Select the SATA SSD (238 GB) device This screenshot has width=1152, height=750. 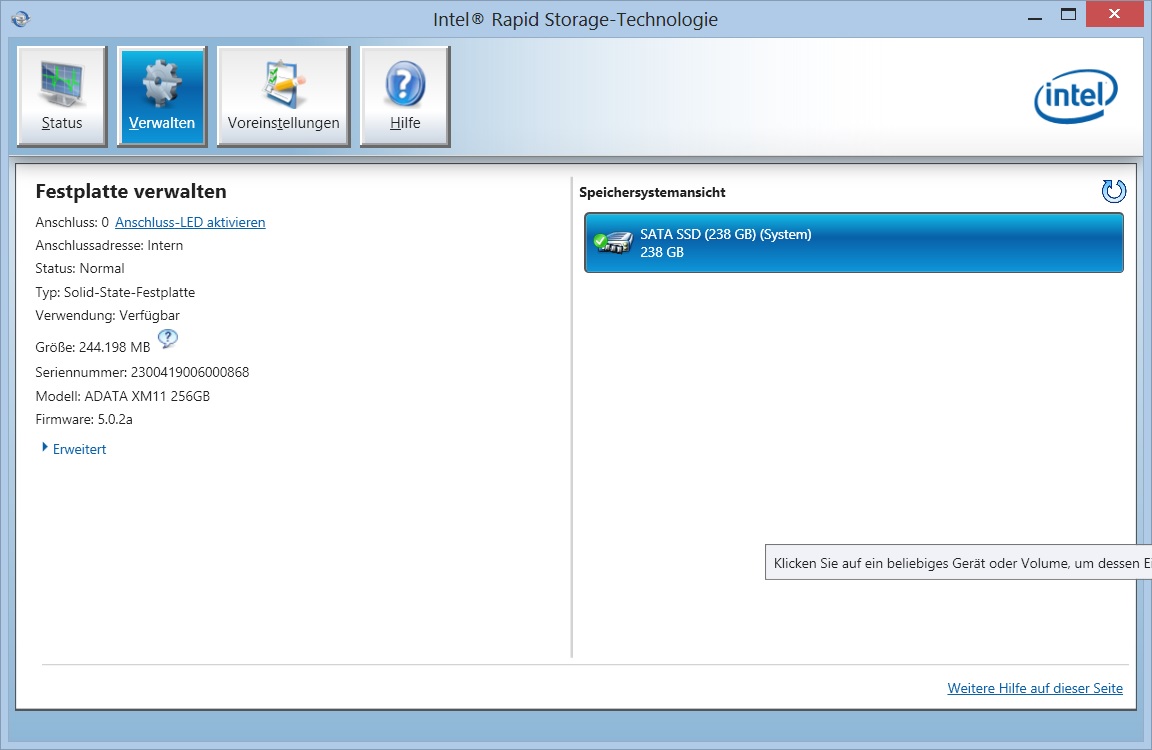point(854,242)
